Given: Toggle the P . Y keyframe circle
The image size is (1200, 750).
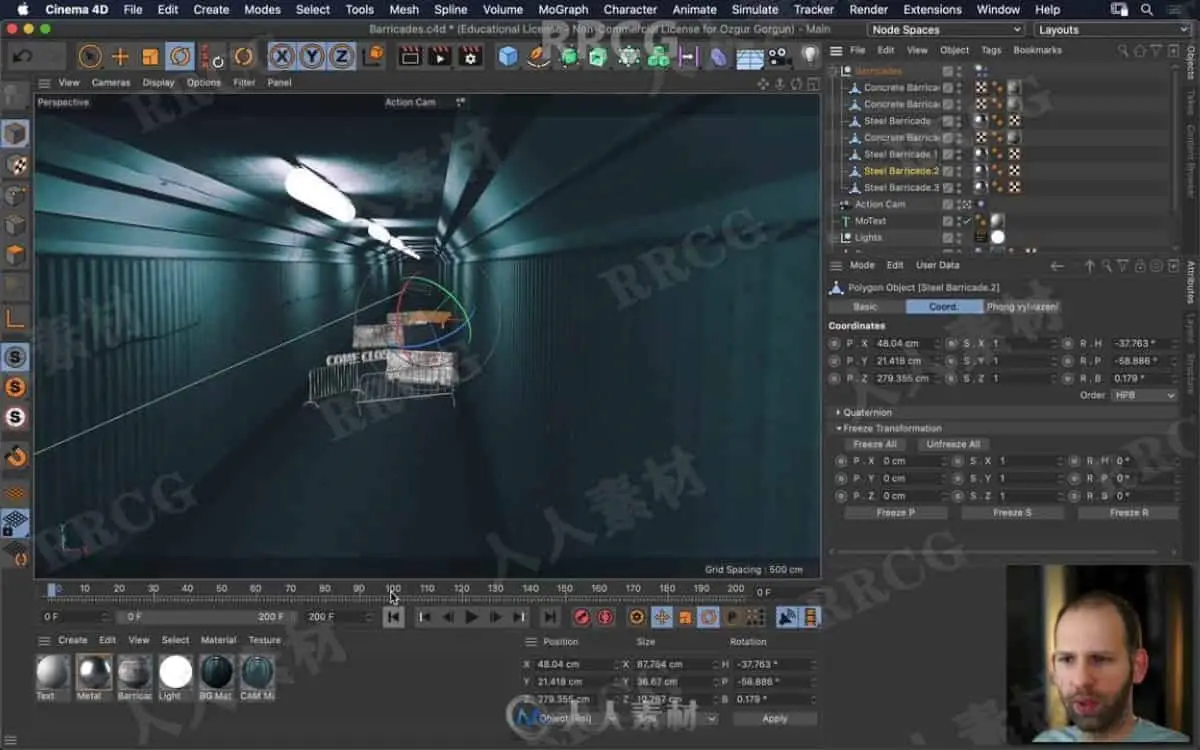Looking at the screenshot, I should [834, 361].
